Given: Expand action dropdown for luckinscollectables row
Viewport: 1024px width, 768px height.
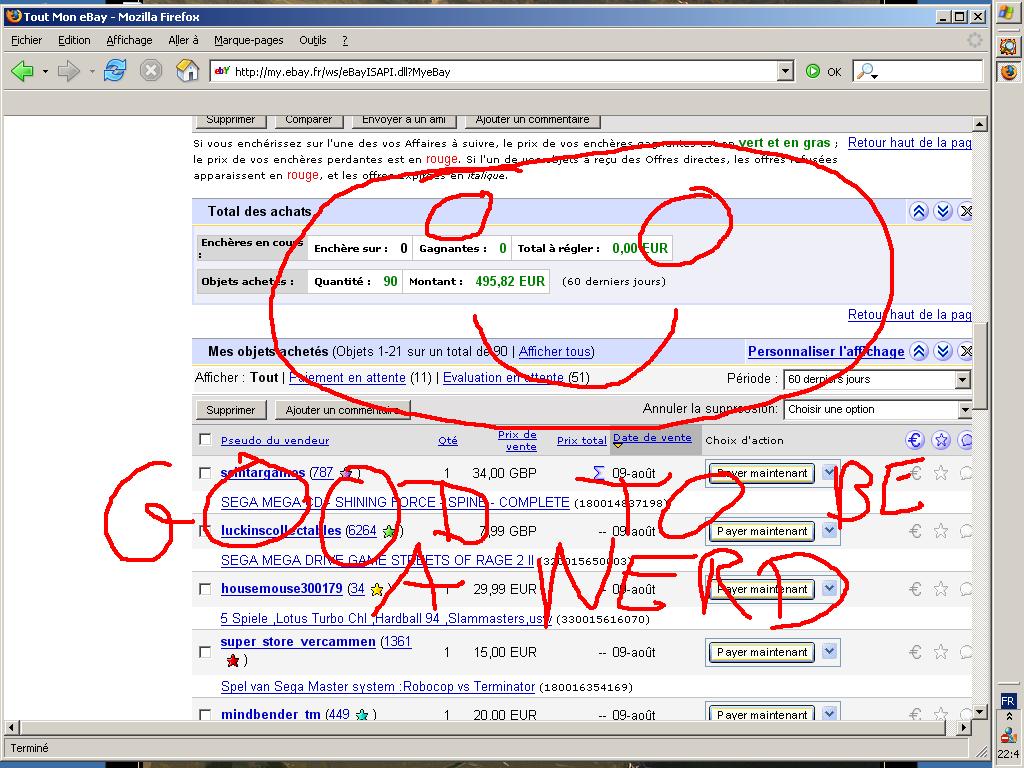Looking at the screenshot, I should [x=829, y=531].
